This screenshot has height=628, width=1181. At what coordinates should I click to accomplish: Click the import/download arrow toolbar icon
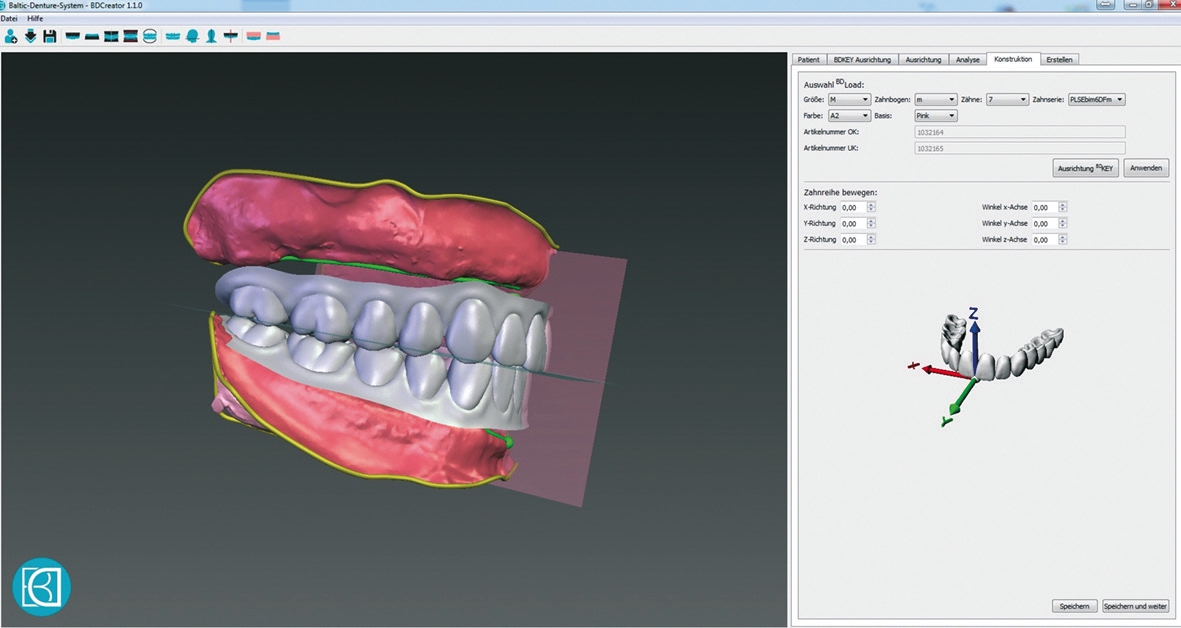pos(30,37)
